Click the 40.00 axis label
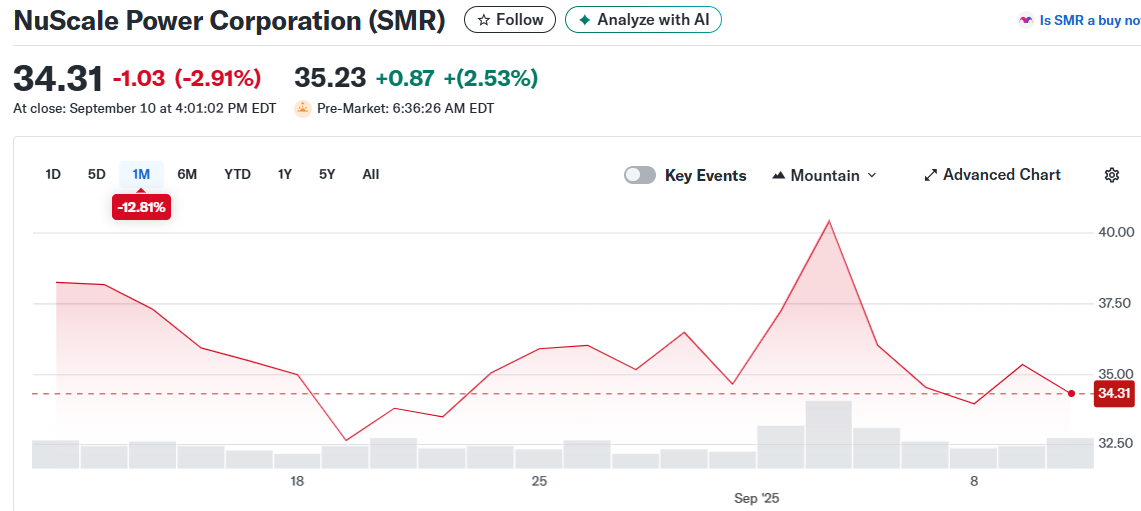 click(x=1116, y=232)
